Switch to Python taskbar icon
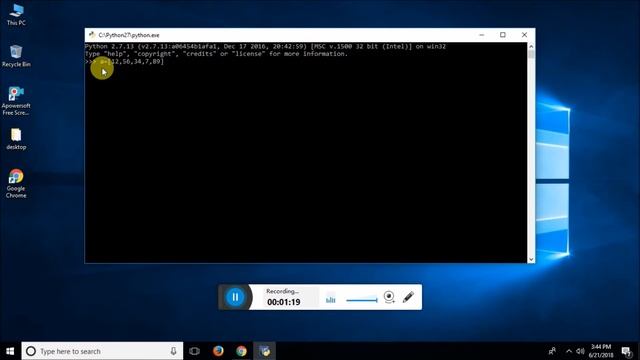 [x=264, y=351]
